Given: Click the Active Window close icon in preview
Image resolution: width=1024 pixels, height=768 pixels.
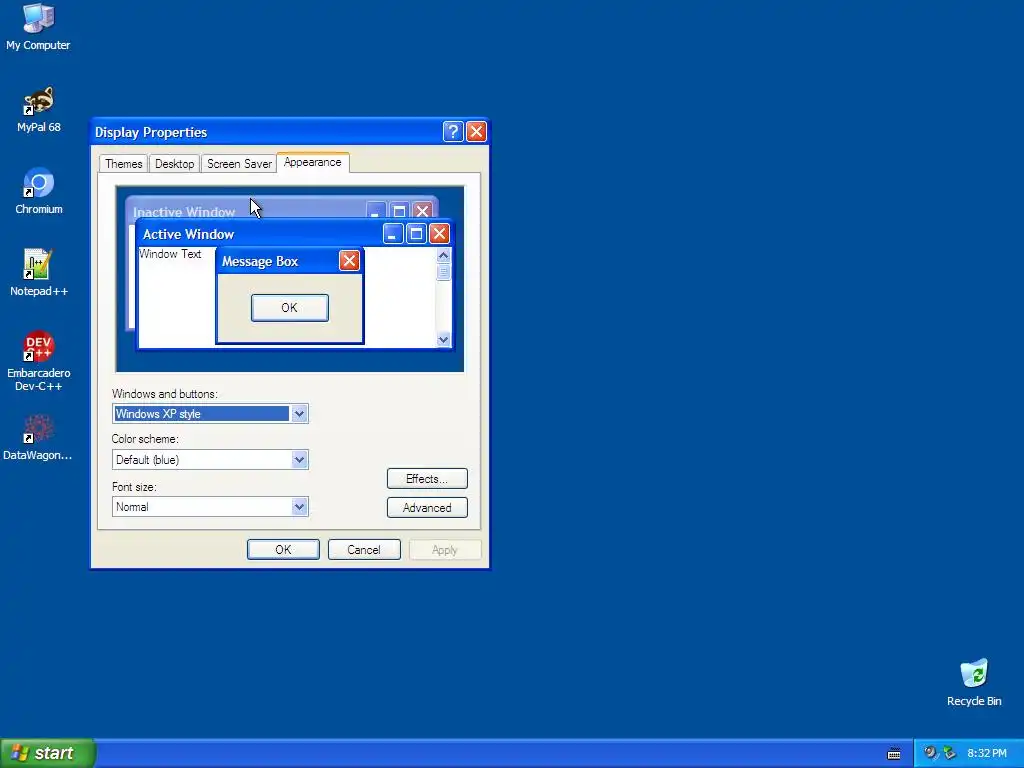Looking at the screenshot, I should [x=440, y=234].
